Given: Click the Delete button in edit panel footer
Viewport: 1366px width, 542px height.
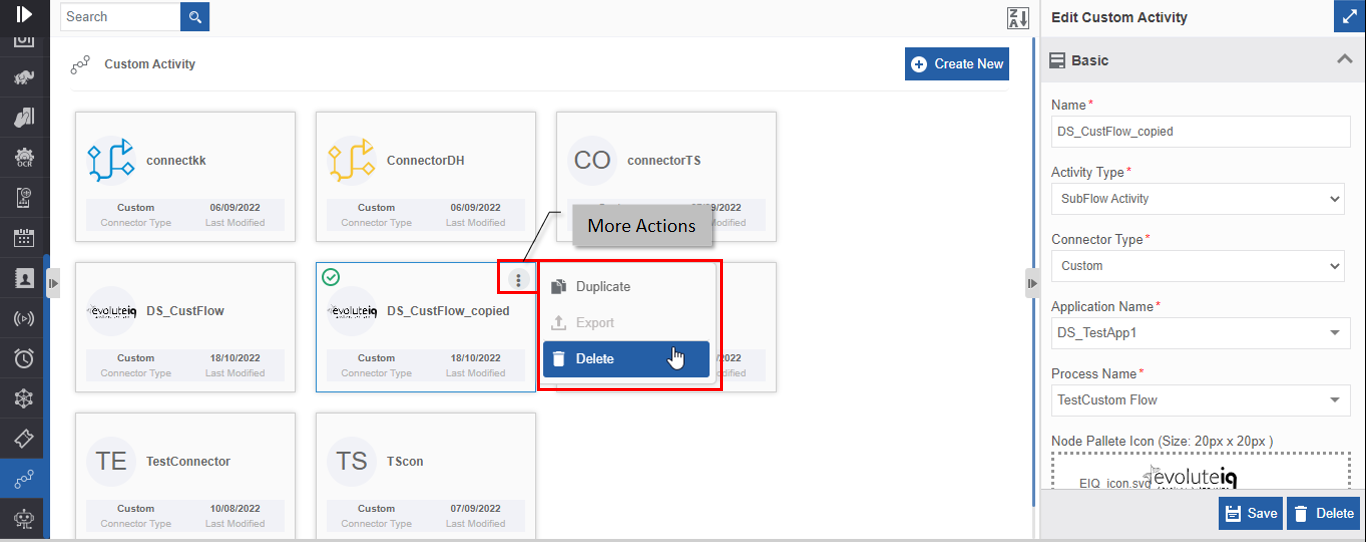Looking at the screenshot, I should click(1323, 513).
